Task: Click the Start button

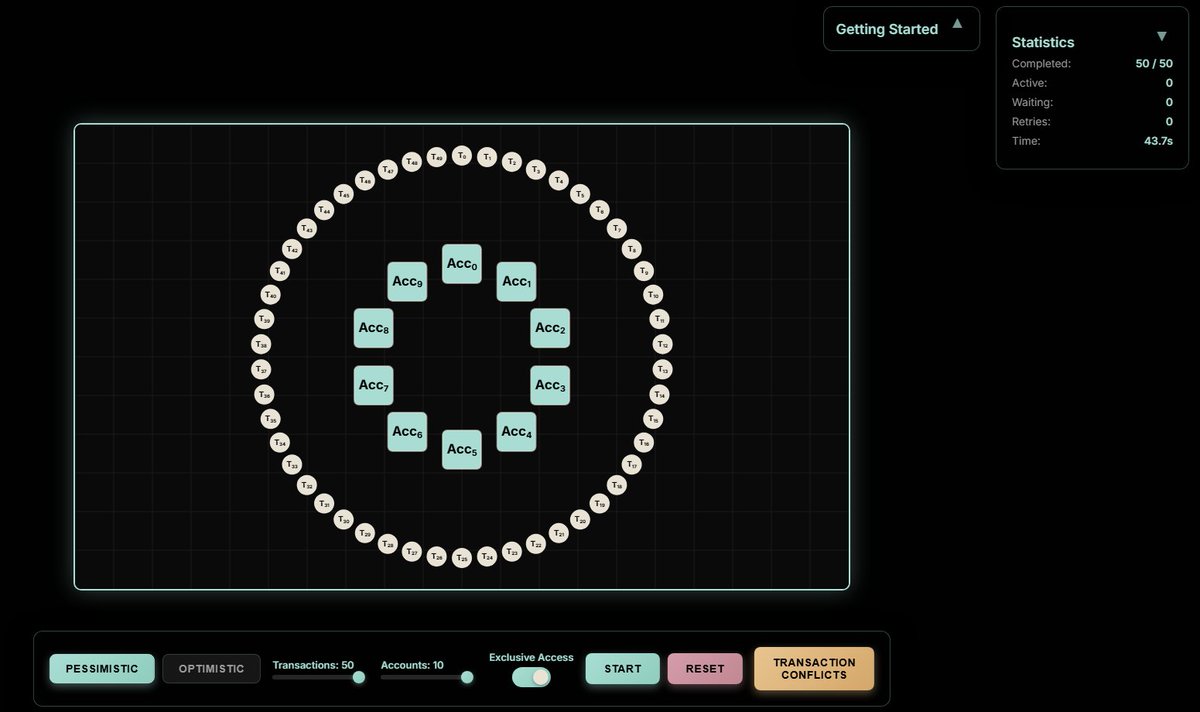Action: pos(623,668)
